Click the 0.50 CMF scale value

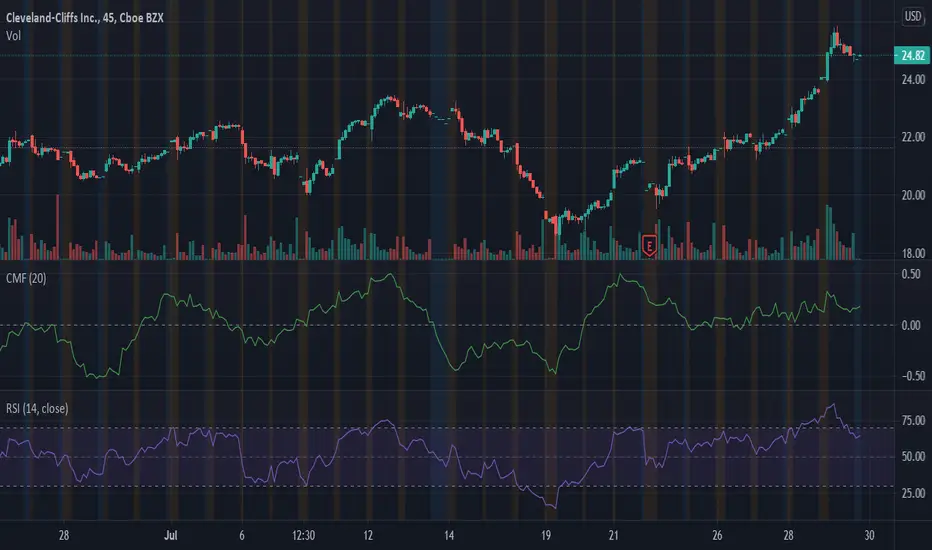tap(911, 274)
